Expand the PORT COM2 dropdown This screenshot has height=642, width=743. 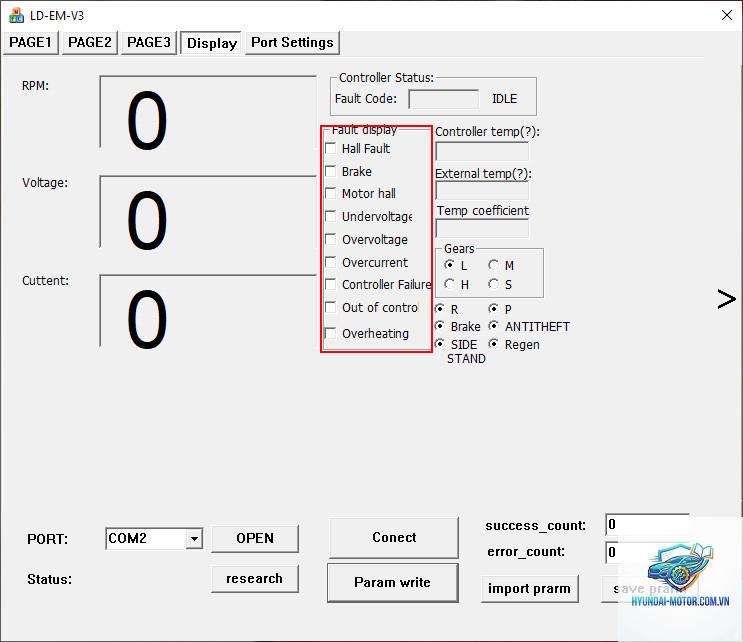[x=194, y=539]
